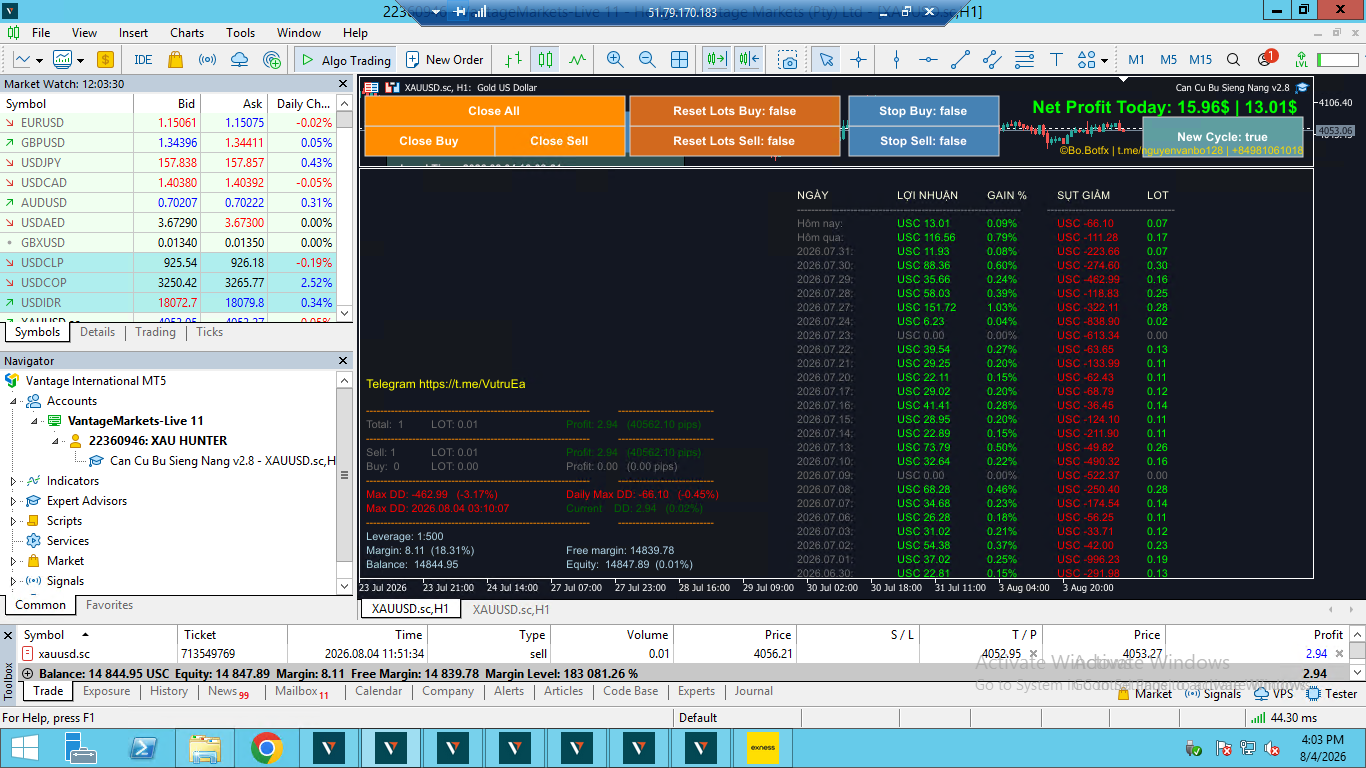Select the horizontal line drawing tool
Image resolution: width=1366 pixels, height=768 pixels.
coord(928,60)
